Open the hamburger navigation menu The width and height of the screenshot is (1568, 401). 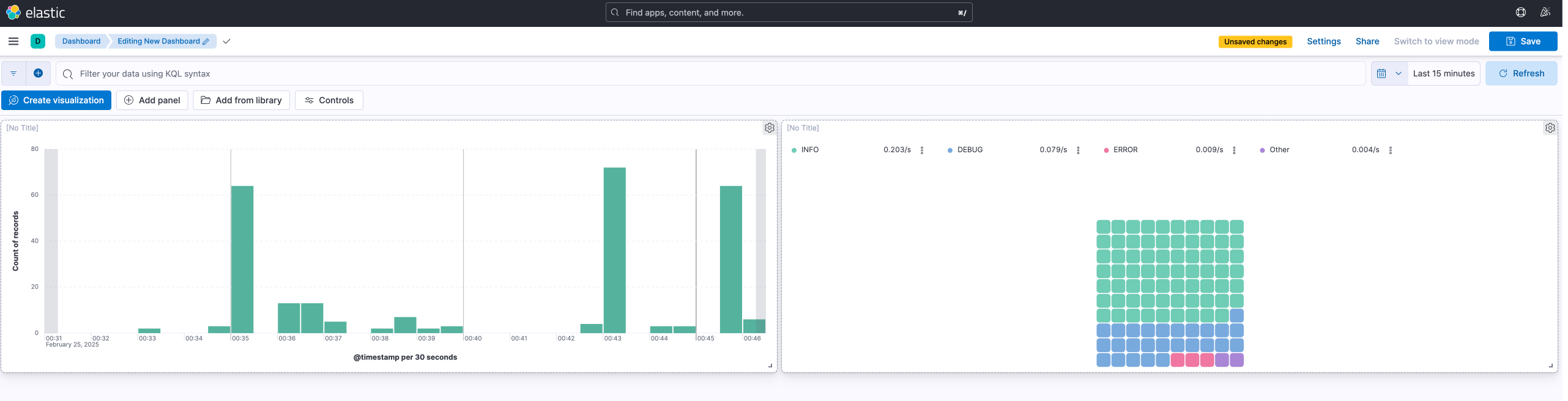(13, 41)
